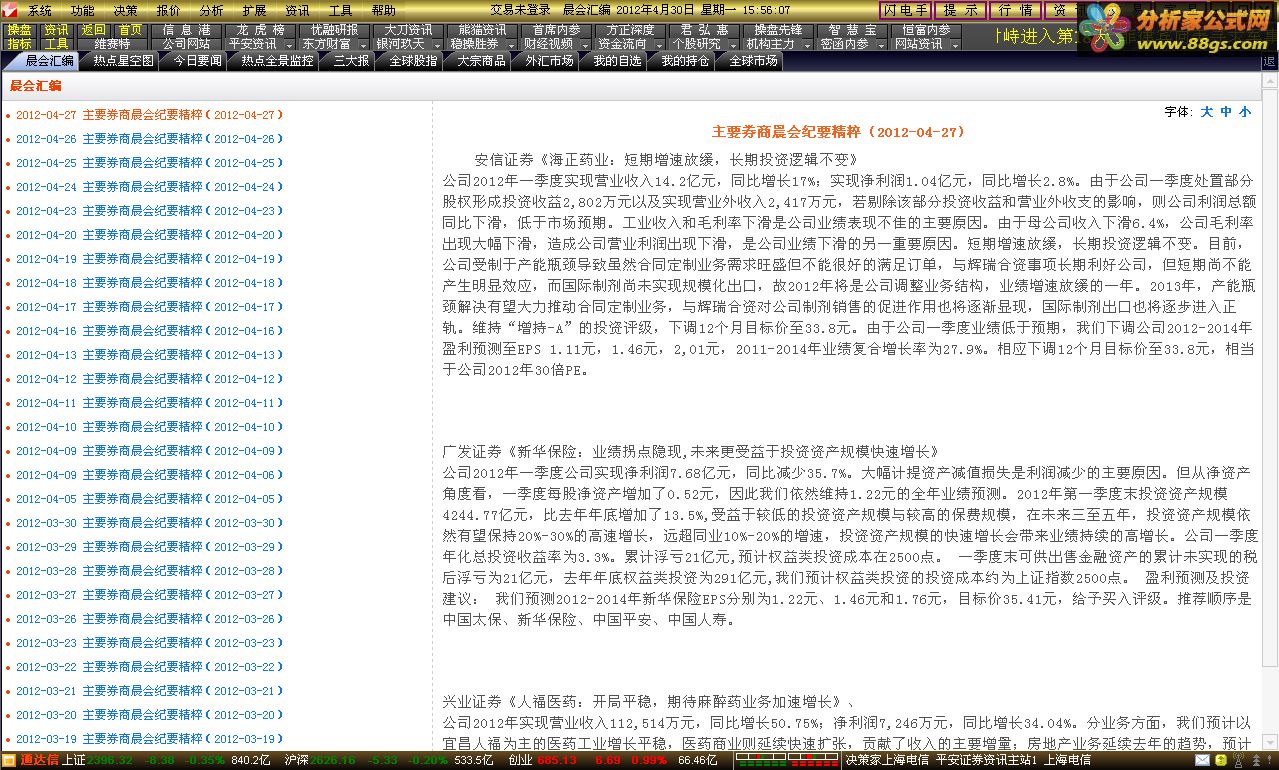The width and height of the screenshot is (1279, 770).
Task: Expand the 密函内参 dropdown arrow
Action: coord(881,45)
